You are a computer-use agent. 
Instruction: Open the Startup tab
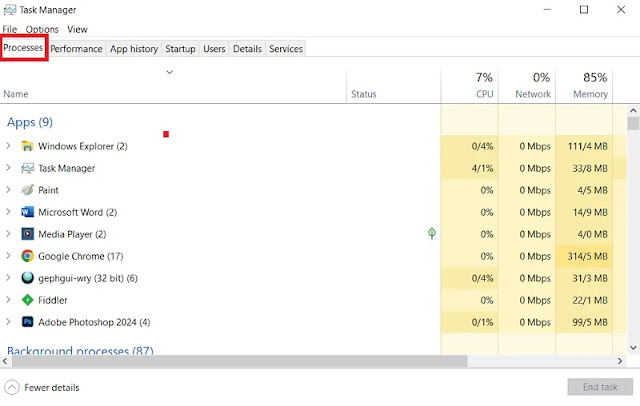pyautogui.click(x=180, y=49)
